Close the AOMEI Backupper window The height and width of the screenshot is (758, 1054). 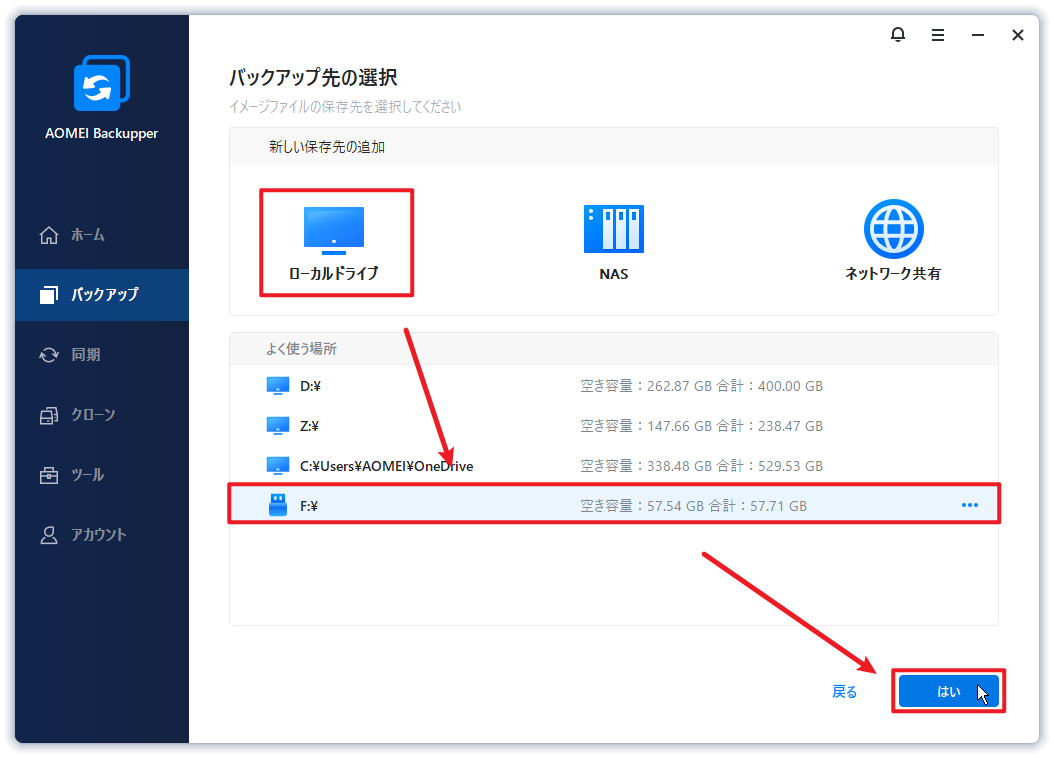coord(1018,35)
